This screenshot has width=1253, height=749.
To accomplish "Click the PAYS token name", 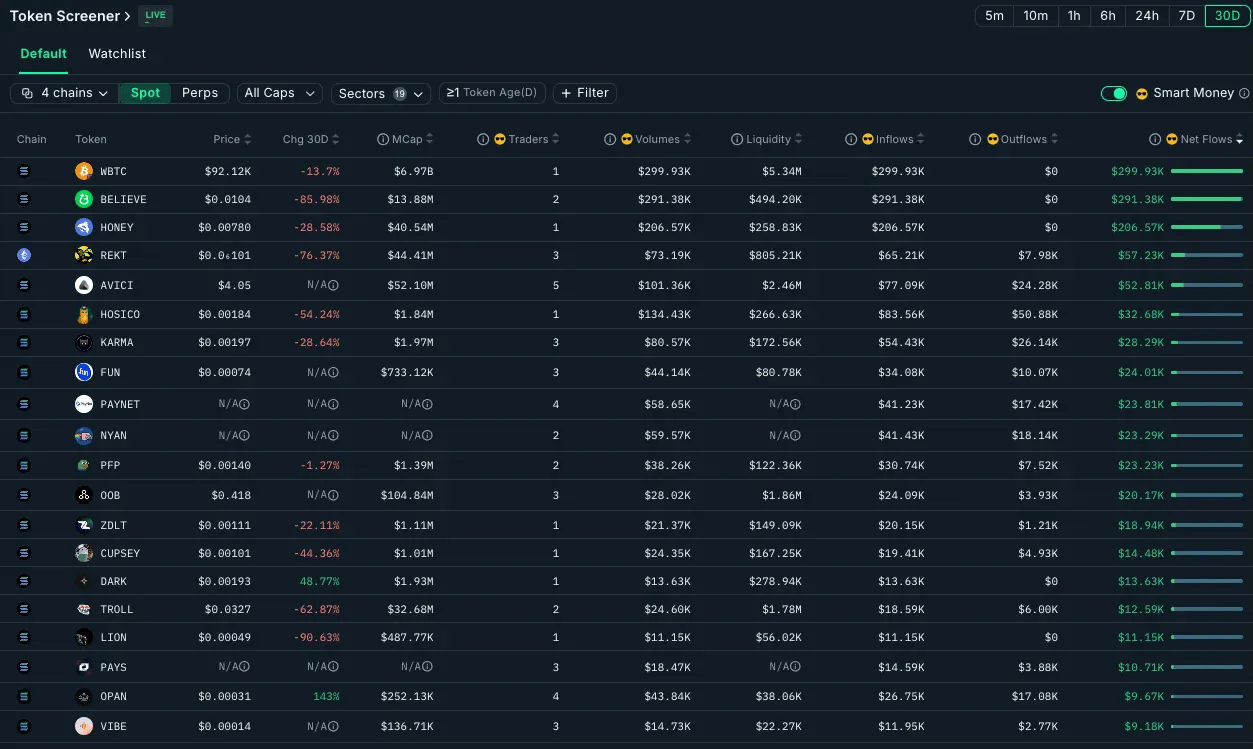I will 114,667.
